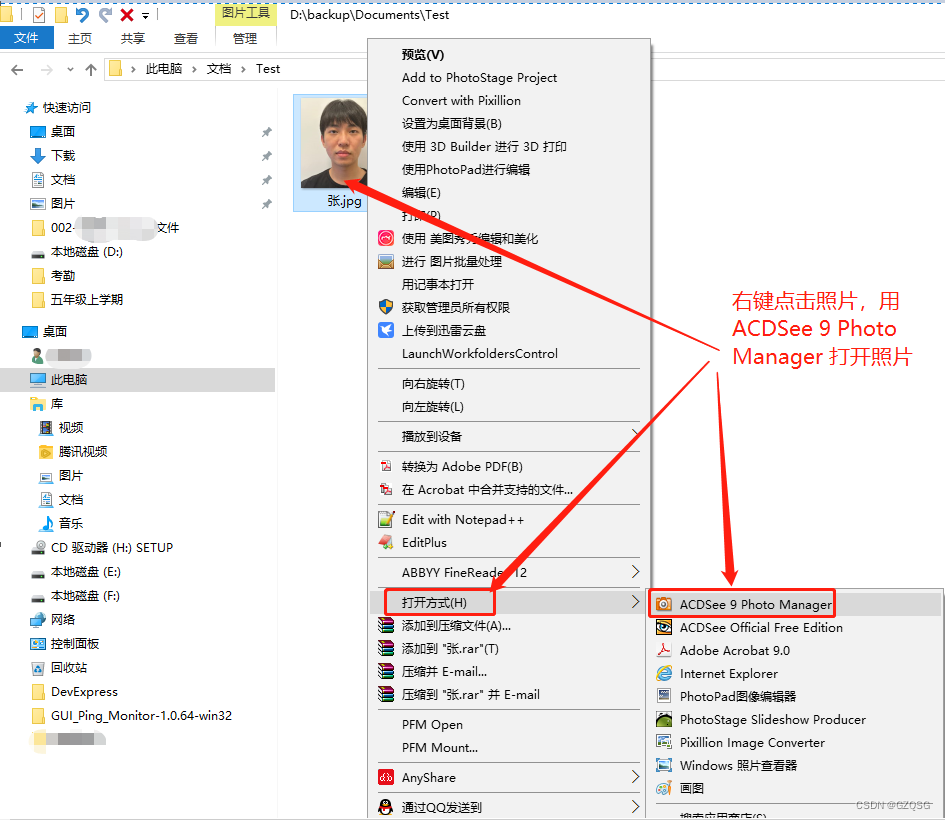Click the ACDSee Official Free Edition icon

(664, 627)
